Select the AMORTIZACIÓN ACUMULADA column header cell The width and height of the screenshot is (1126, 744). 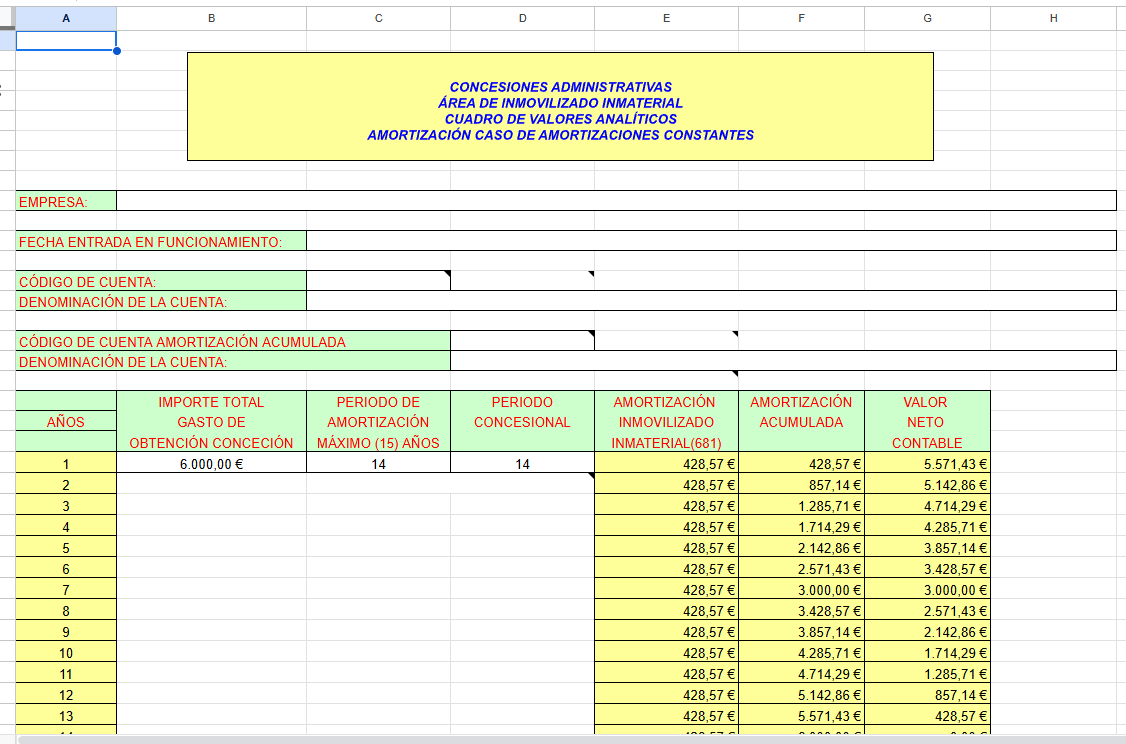[x=801, y=412]
